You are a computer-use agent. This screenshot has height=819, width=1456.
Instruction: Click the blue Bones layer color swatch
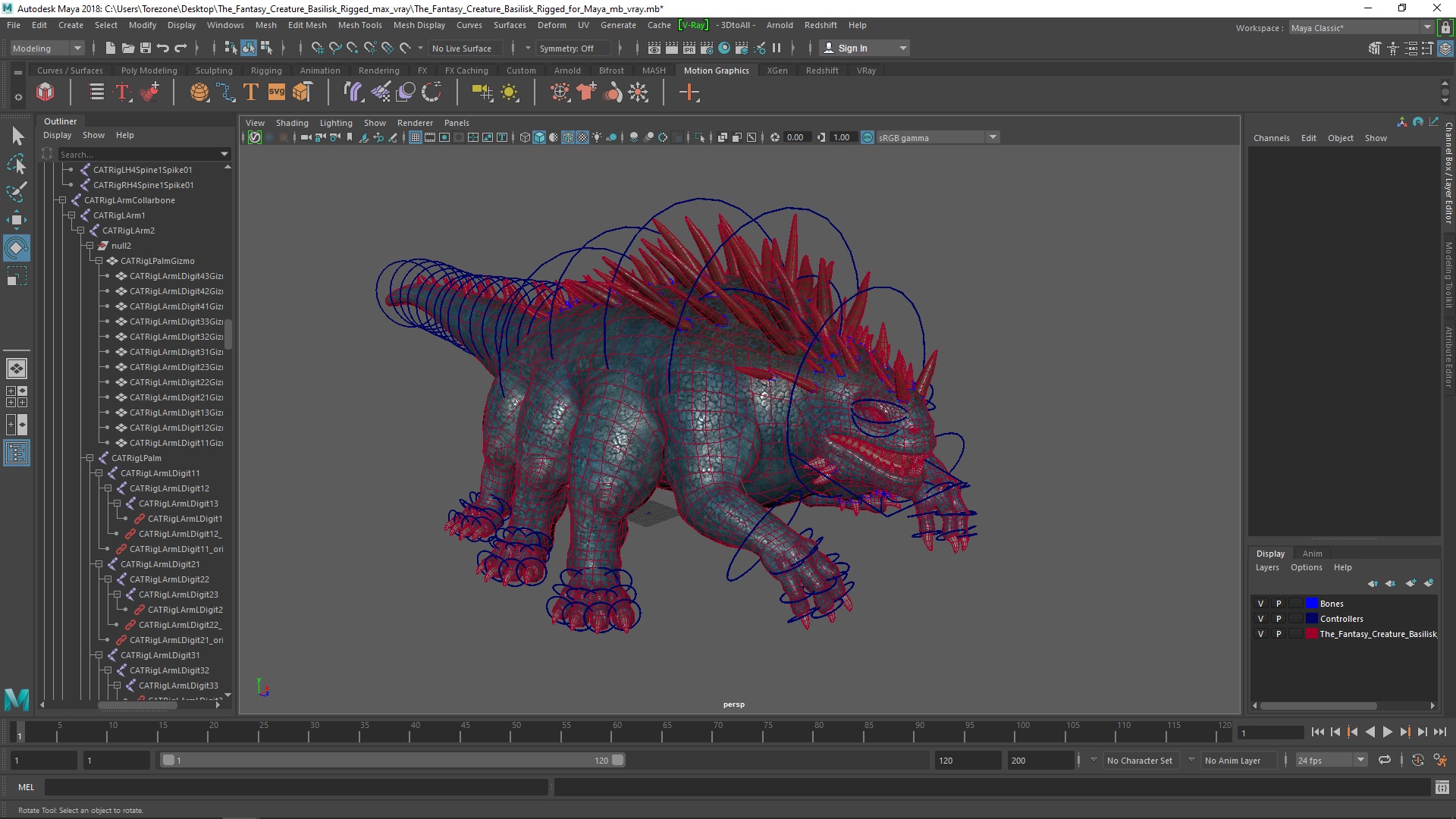click(1312, 604)
